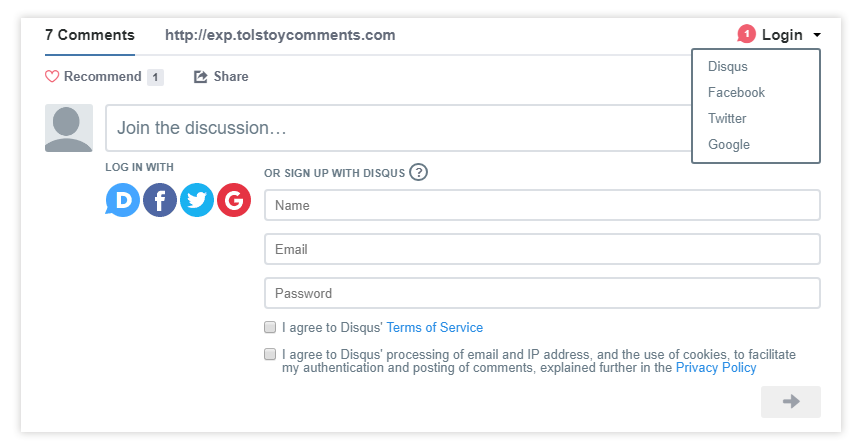Click the question mark help icon

[x=418, y=172]
